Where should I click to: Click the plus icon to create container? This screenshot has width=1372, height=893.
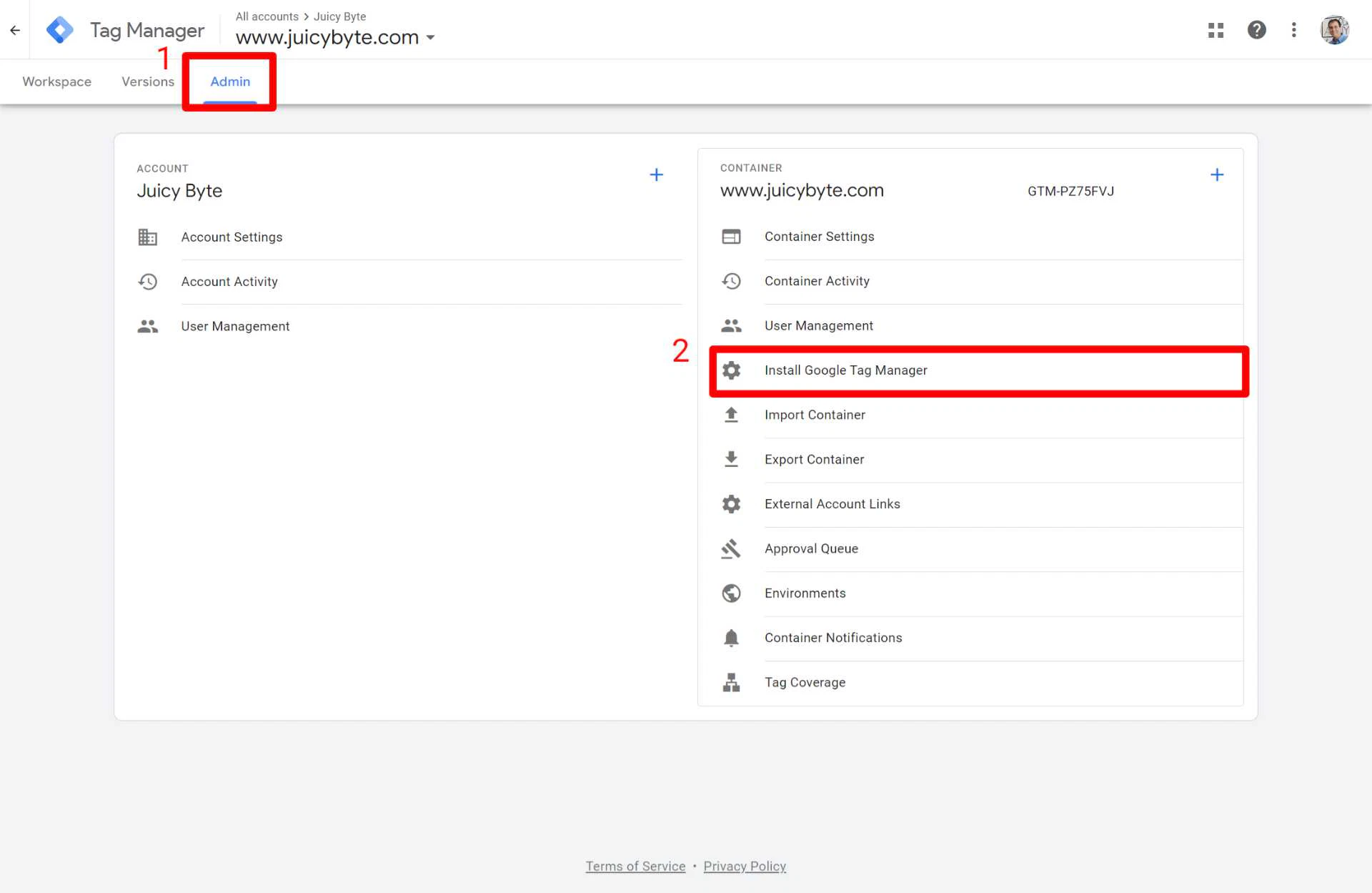click(1216, 175)
